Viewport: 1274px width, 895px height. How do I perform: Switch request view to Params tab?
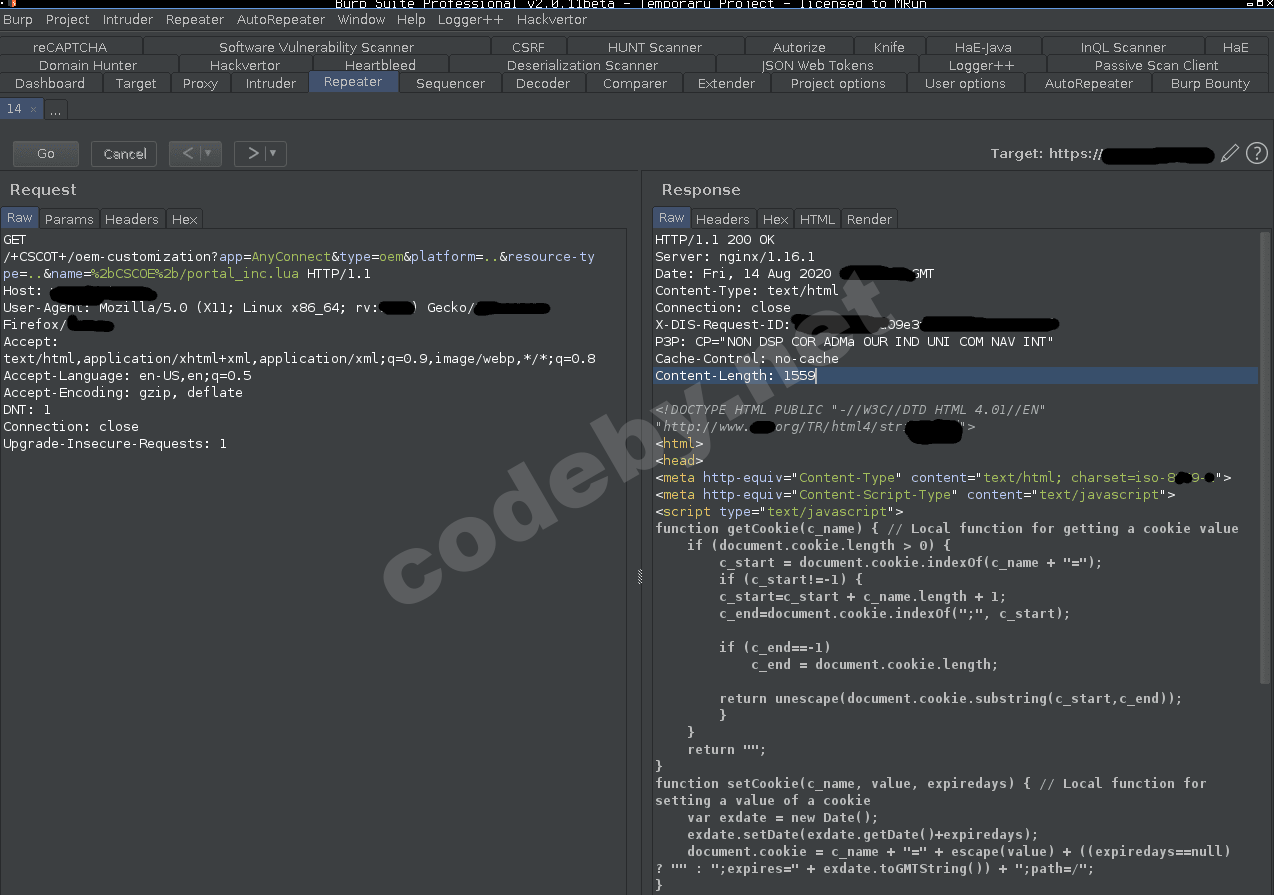coord(69,219)
